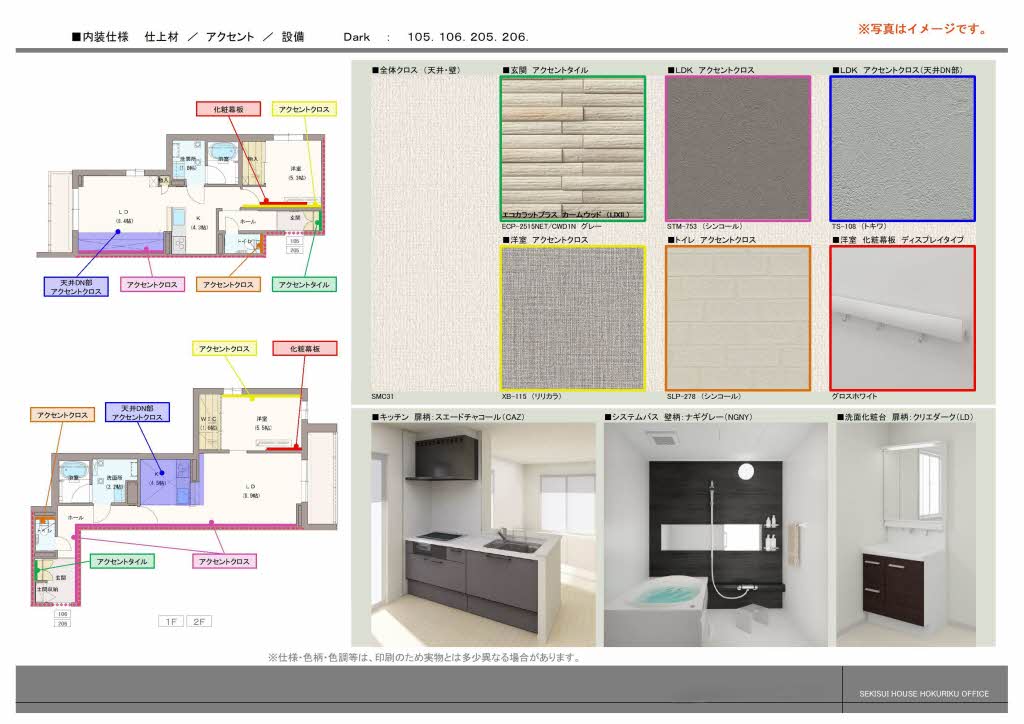Select the green アクセントタイル label on the lower plan
1024x724 pixels.
(x=122, y=562)
